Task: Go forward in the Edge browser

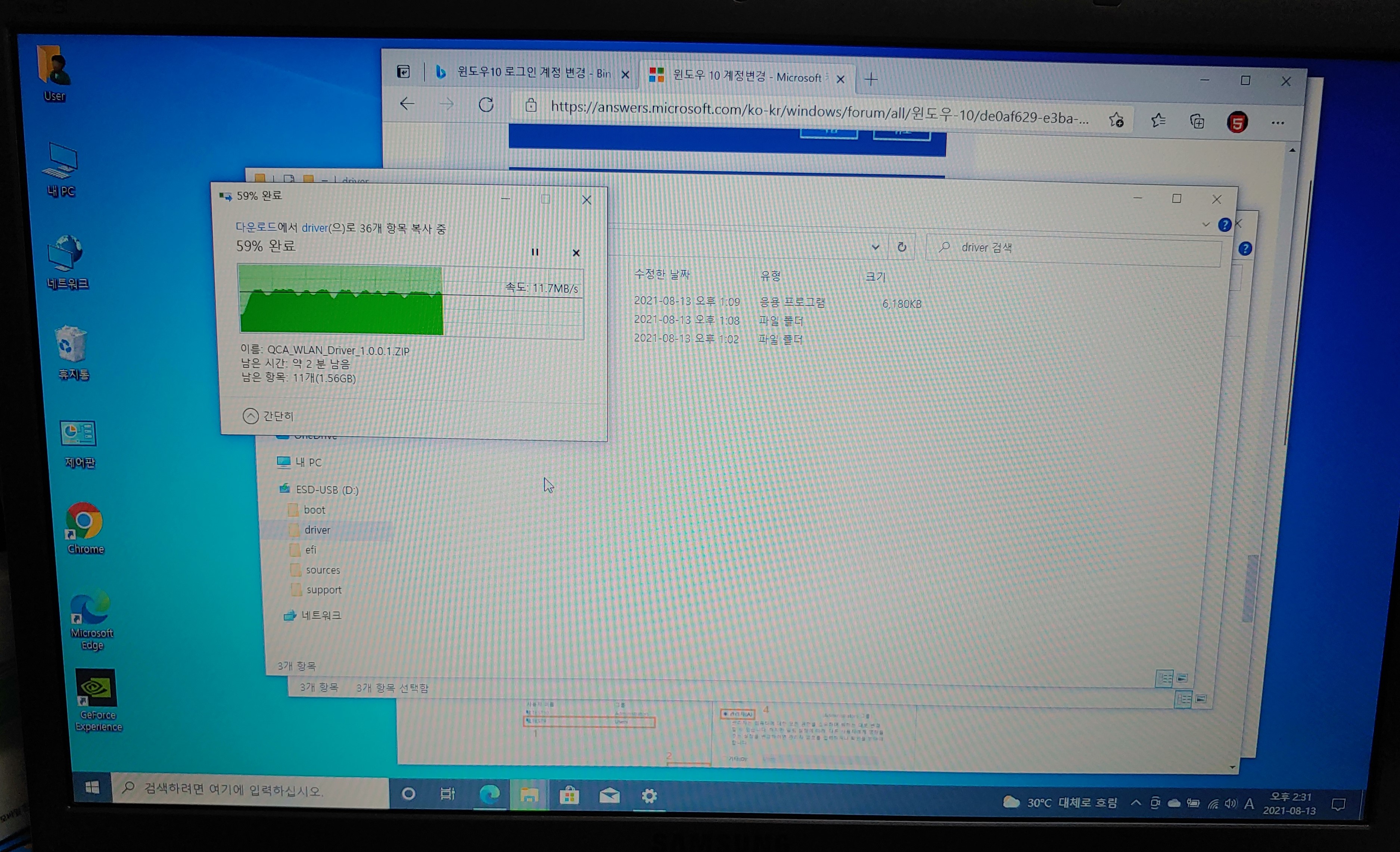Action: [447, 104]
